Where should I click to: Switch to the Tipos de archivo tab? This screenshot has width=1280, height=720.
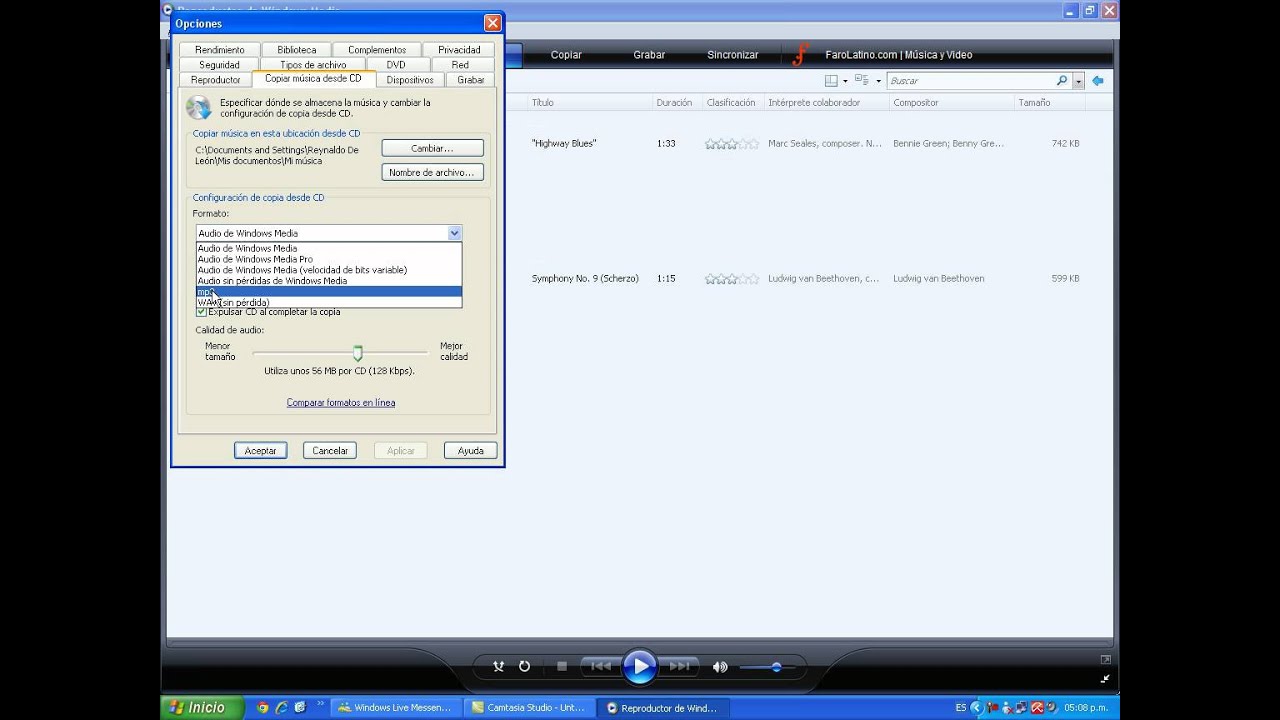[x=313, y=65]
